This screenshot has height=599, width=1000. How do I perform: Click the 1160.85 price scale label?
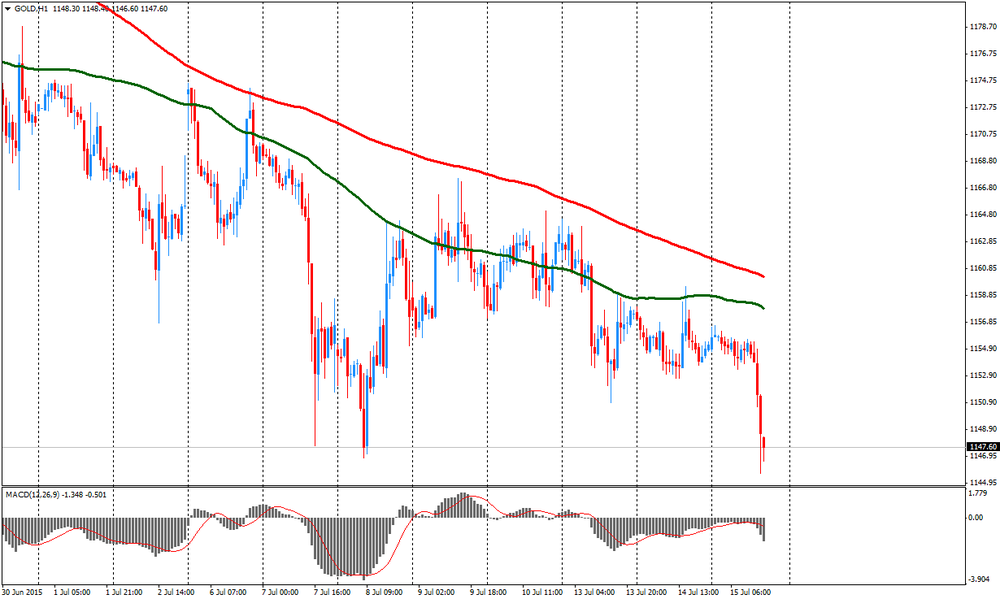click(982, 268)
